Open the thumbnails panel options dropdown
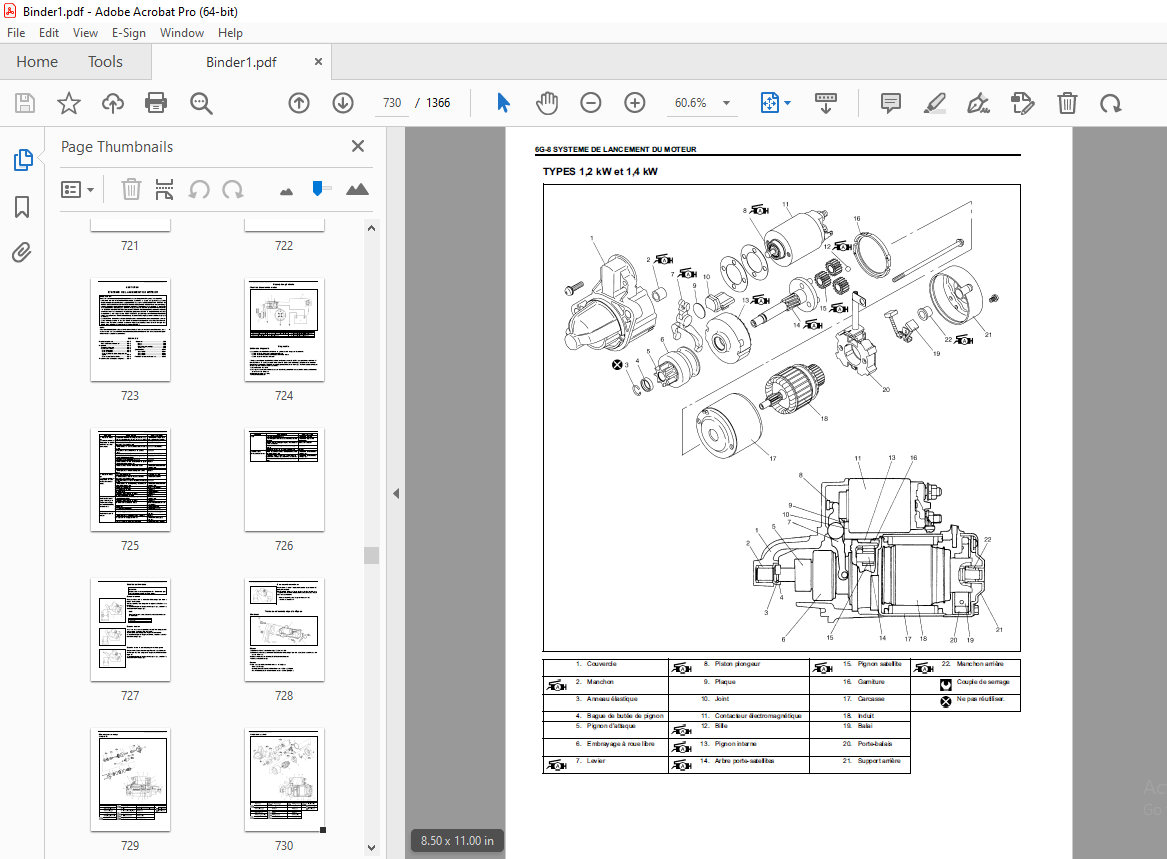Viewport: 1167px width, 859px height. pos(77,190)
